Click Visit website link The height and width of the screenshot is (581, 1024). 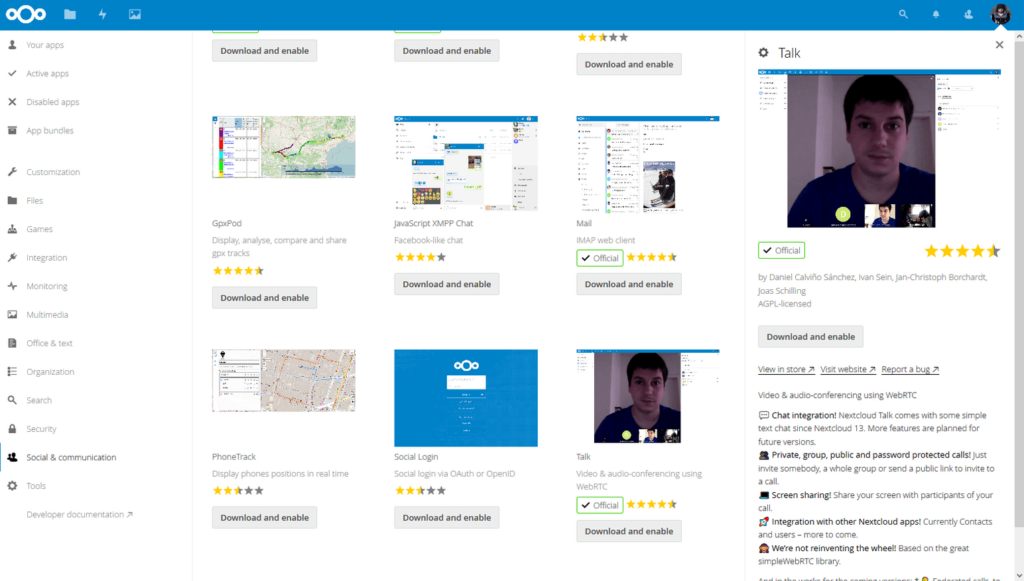[x=848, y=369]
